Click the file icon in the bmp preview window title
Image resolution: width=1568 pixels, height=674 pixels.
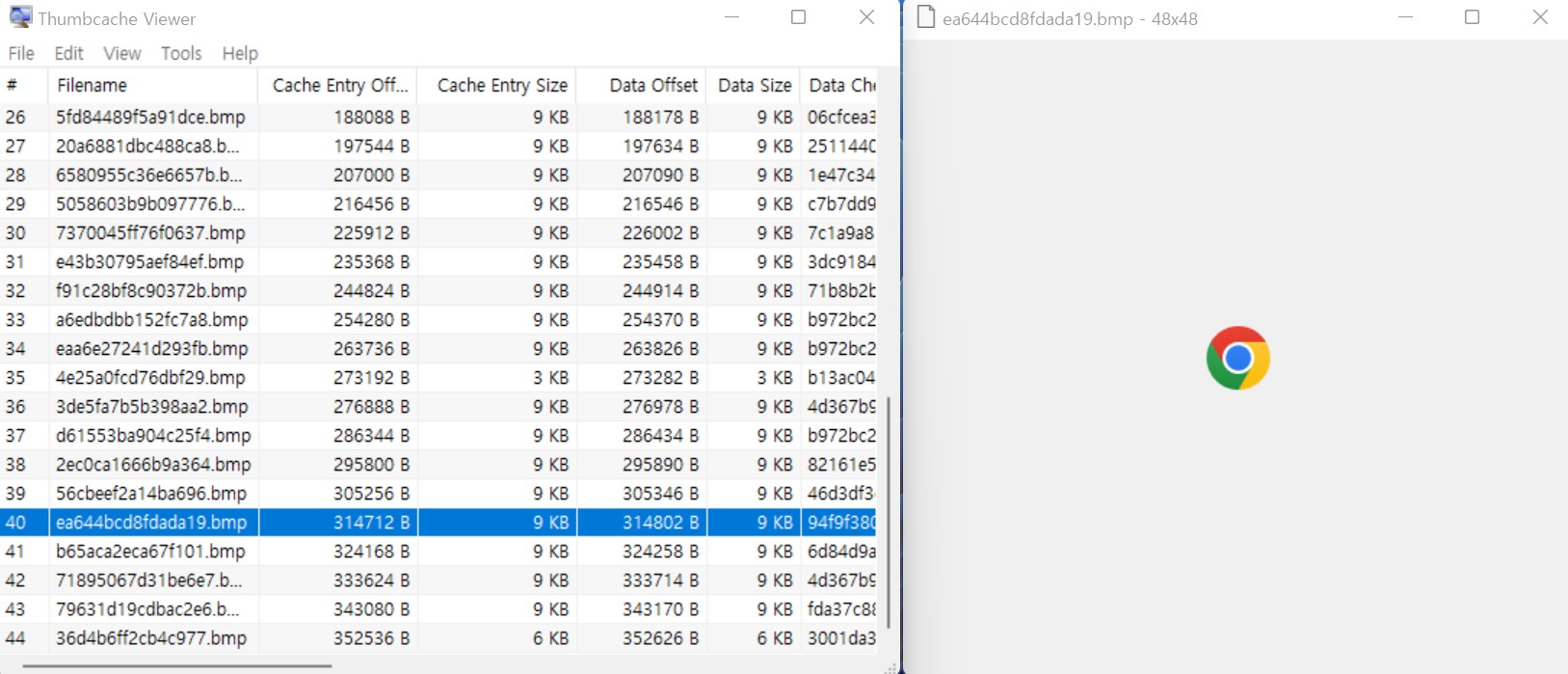coord(926,17)
